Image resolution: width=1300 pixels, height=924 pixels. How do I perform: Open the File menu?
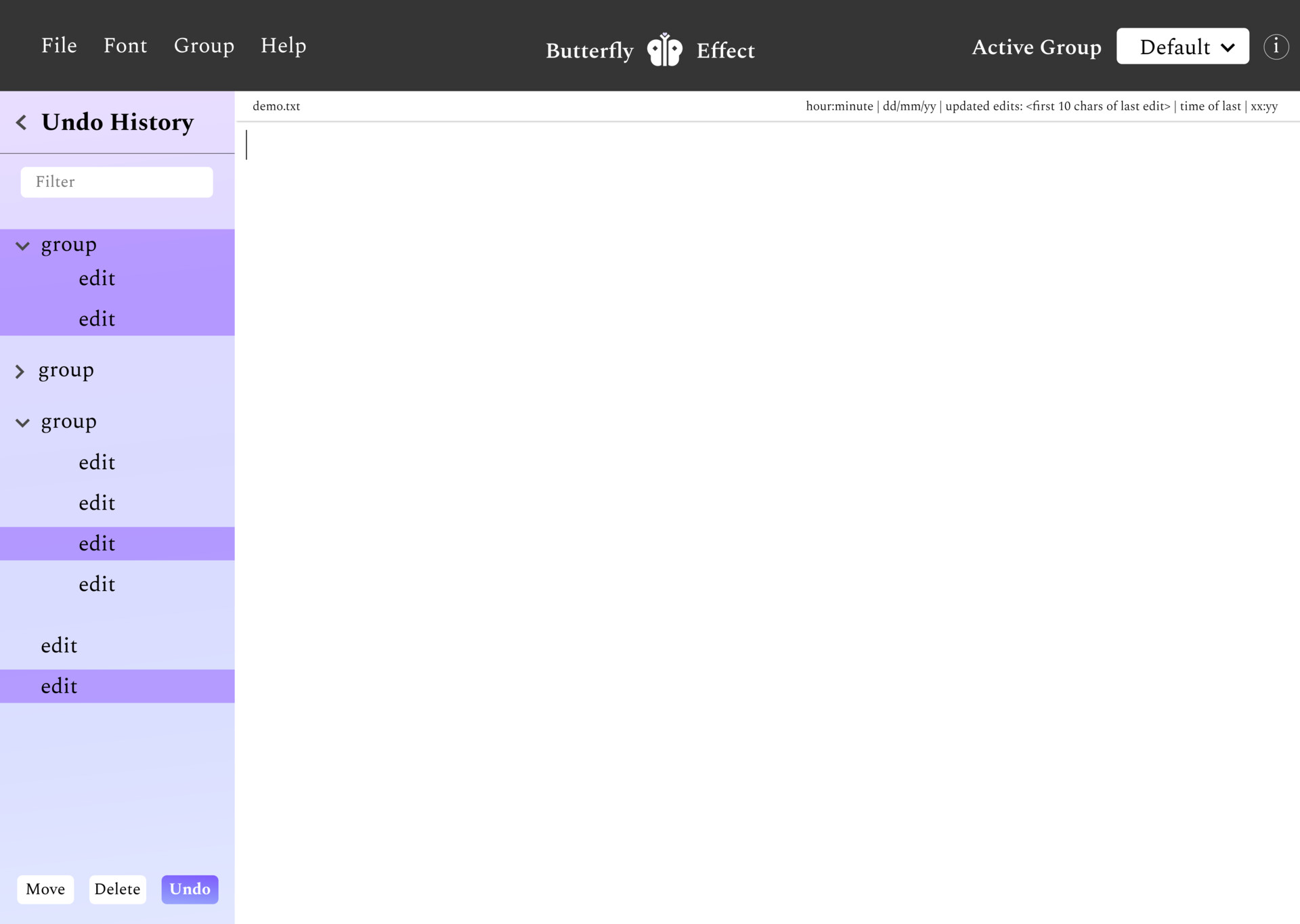coord(59,45)
